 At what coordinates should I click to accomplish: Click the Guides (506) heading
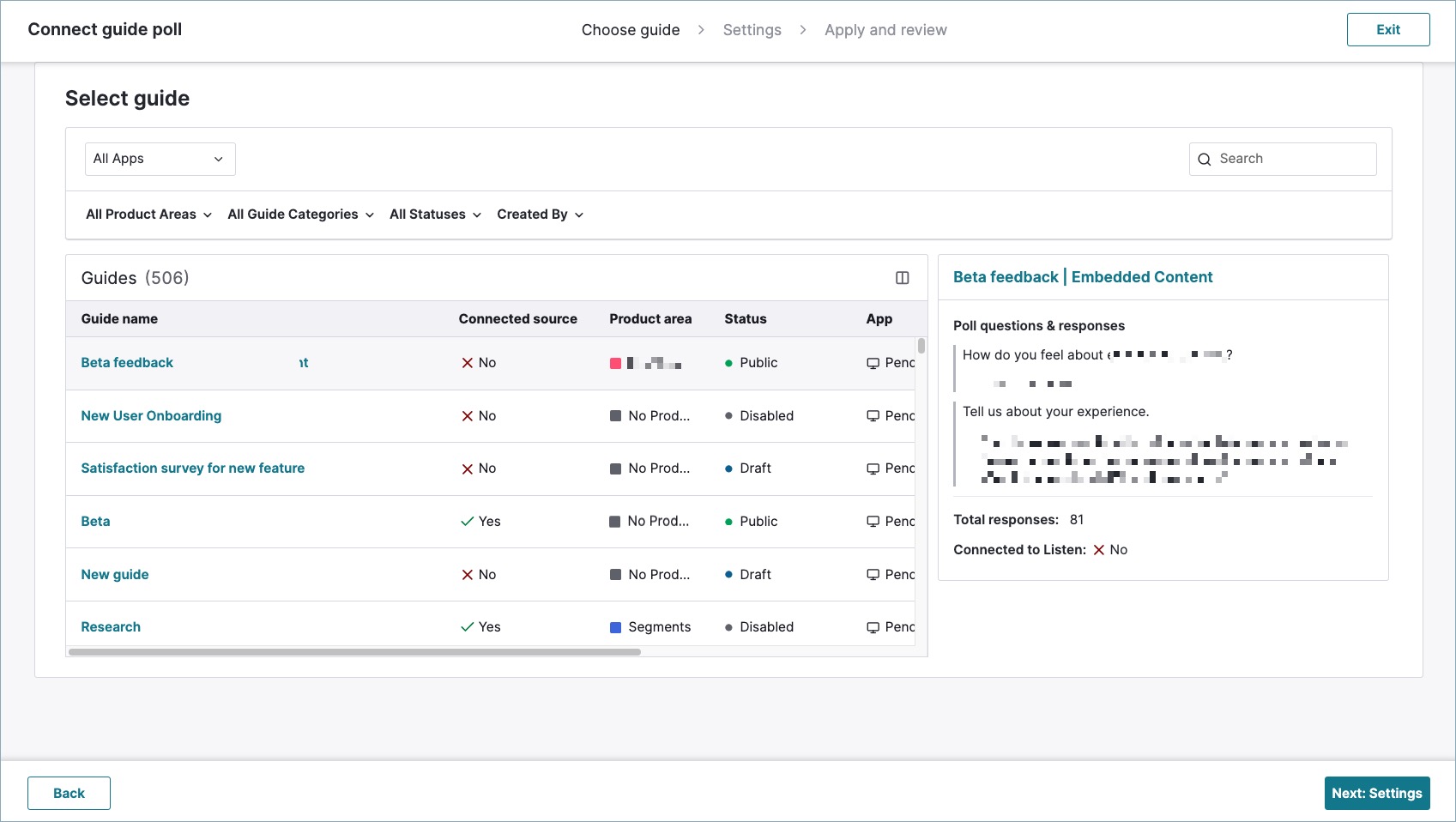(135, 278)
